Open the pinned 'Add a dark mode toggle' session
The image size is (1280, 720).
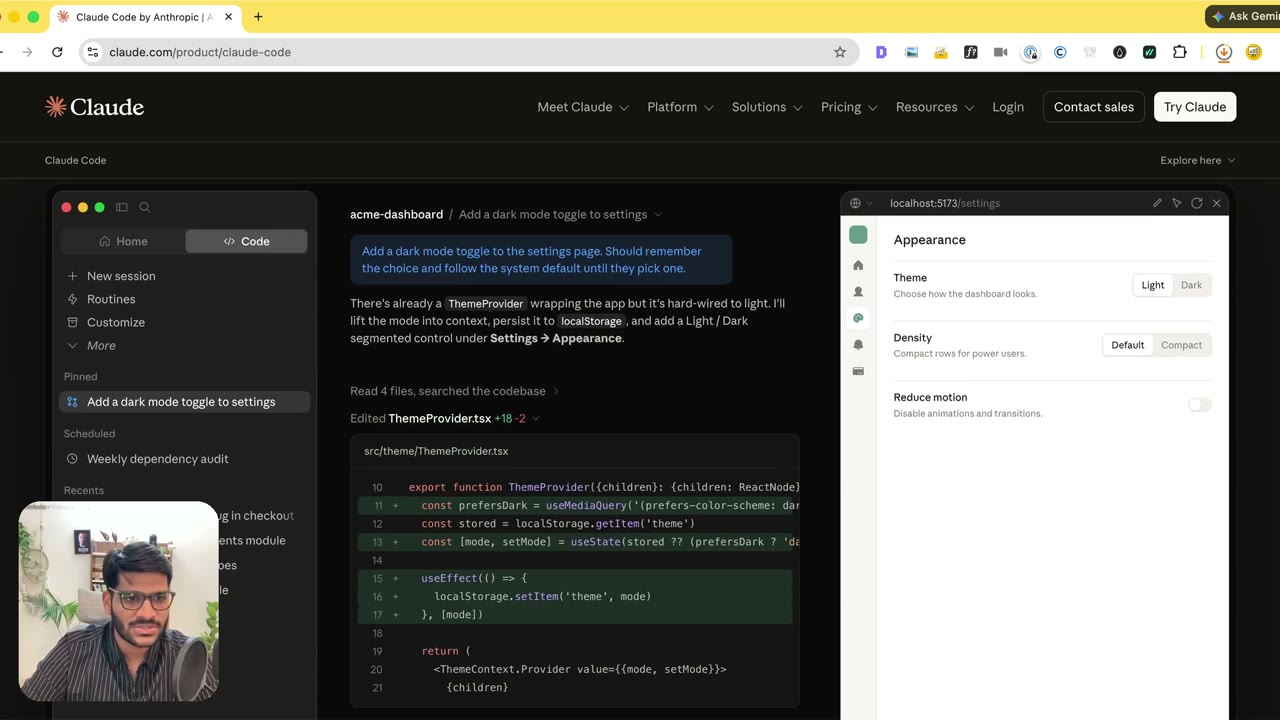click(185, 402)
